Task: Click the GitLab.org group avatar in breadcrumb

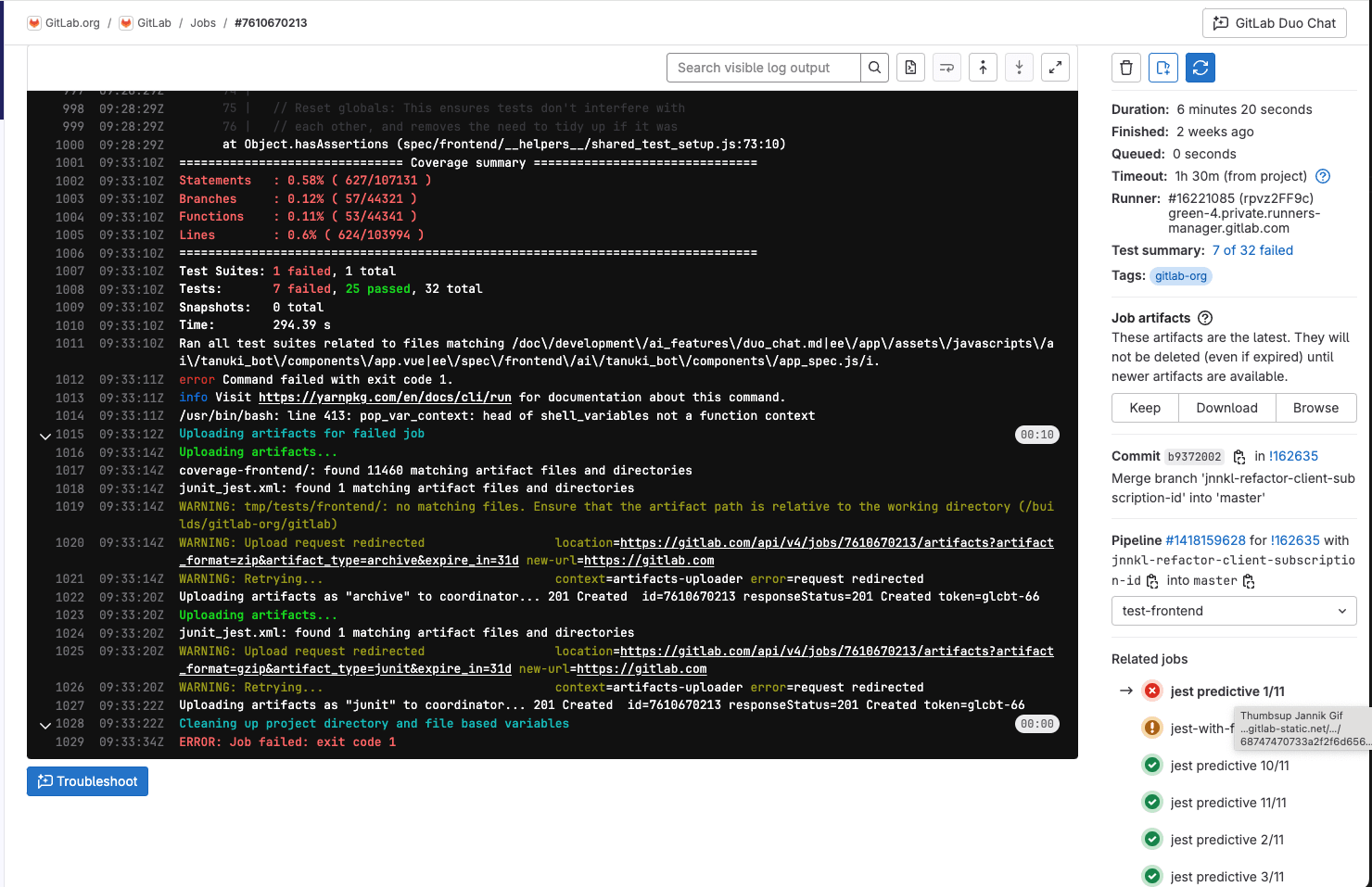Action: pyautogui.click(x=34, y=23)
